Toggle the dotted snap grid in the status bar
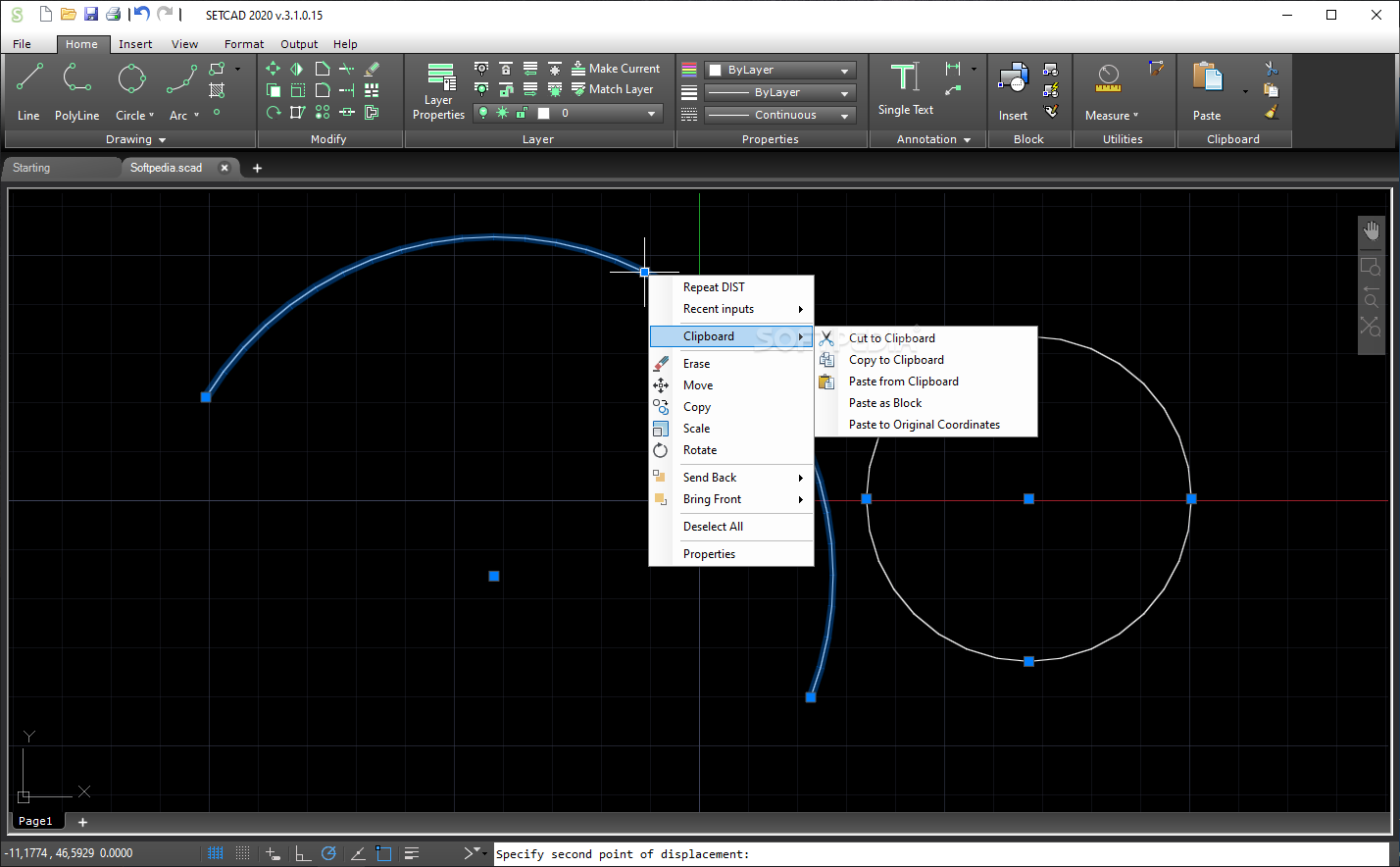 243,853
